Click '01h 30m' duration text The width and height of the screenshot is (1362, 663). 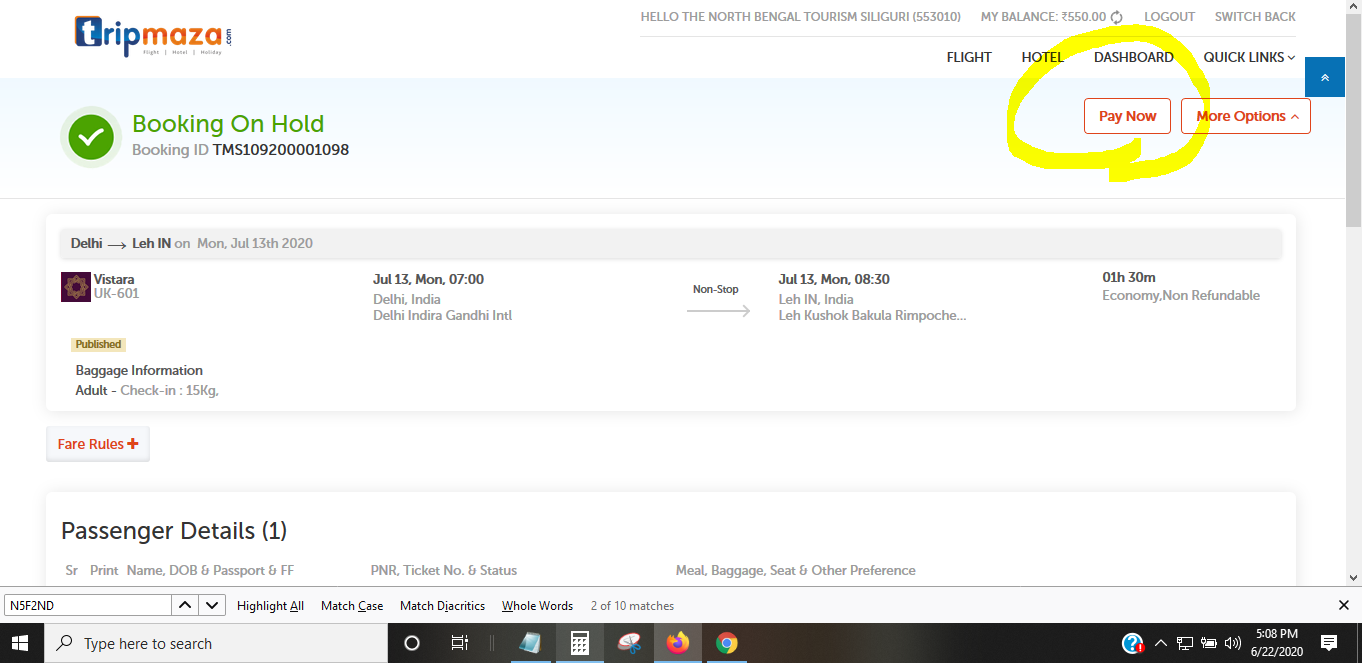coord(1129,277)
